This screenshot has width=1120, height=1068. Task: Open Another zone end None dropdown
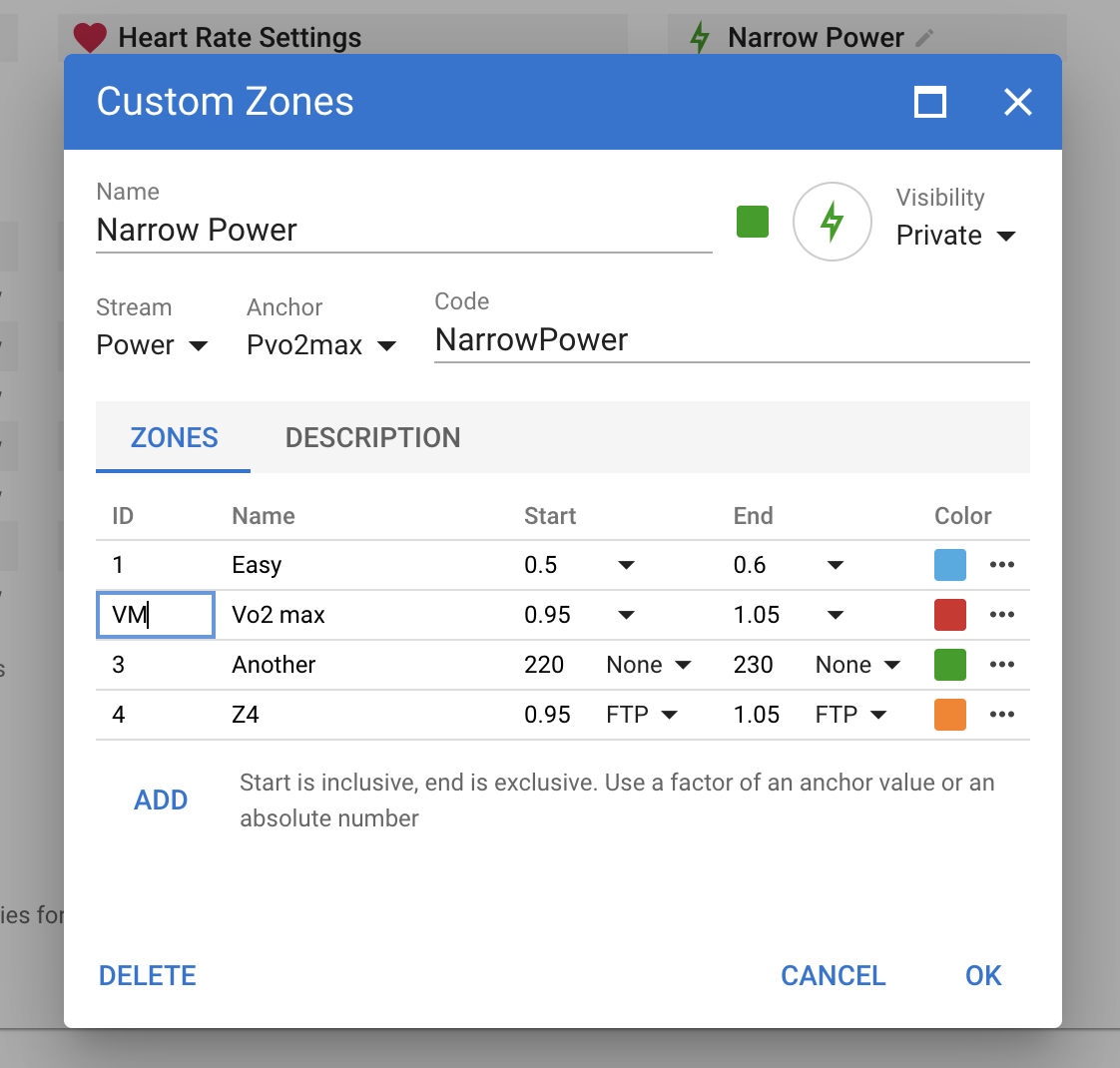[x=857, y=665]
